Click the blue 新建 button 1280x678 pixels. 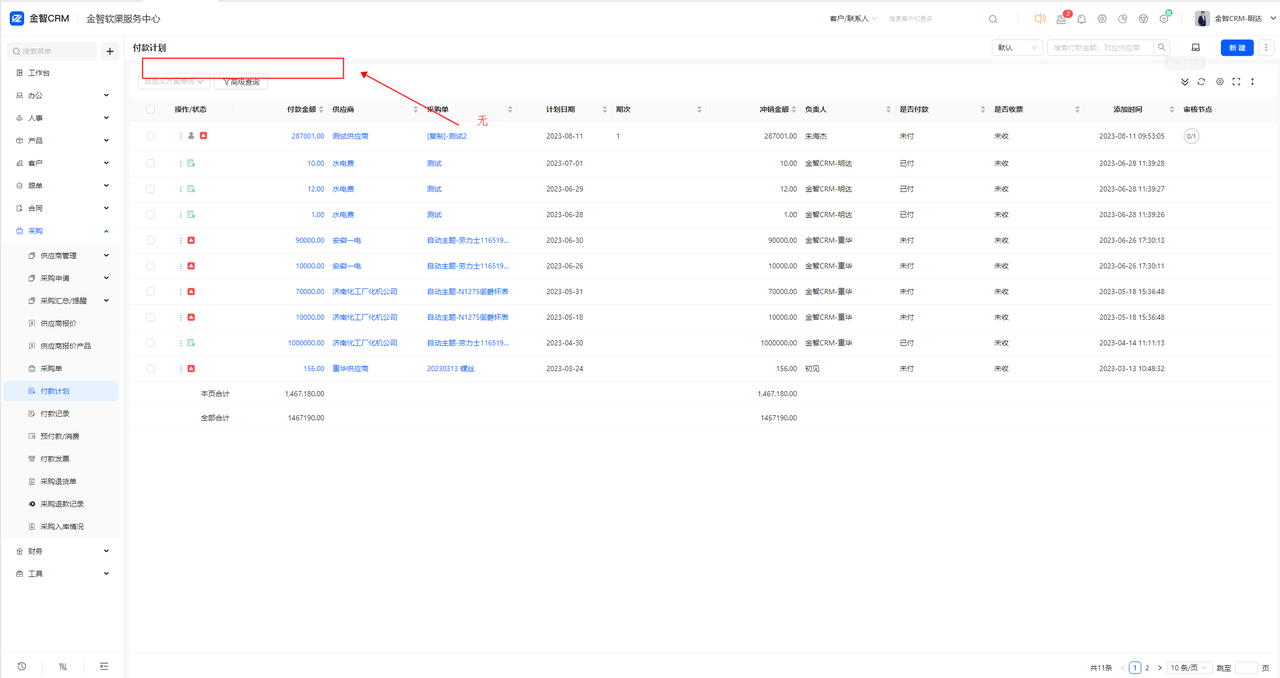coord(1237,47)
